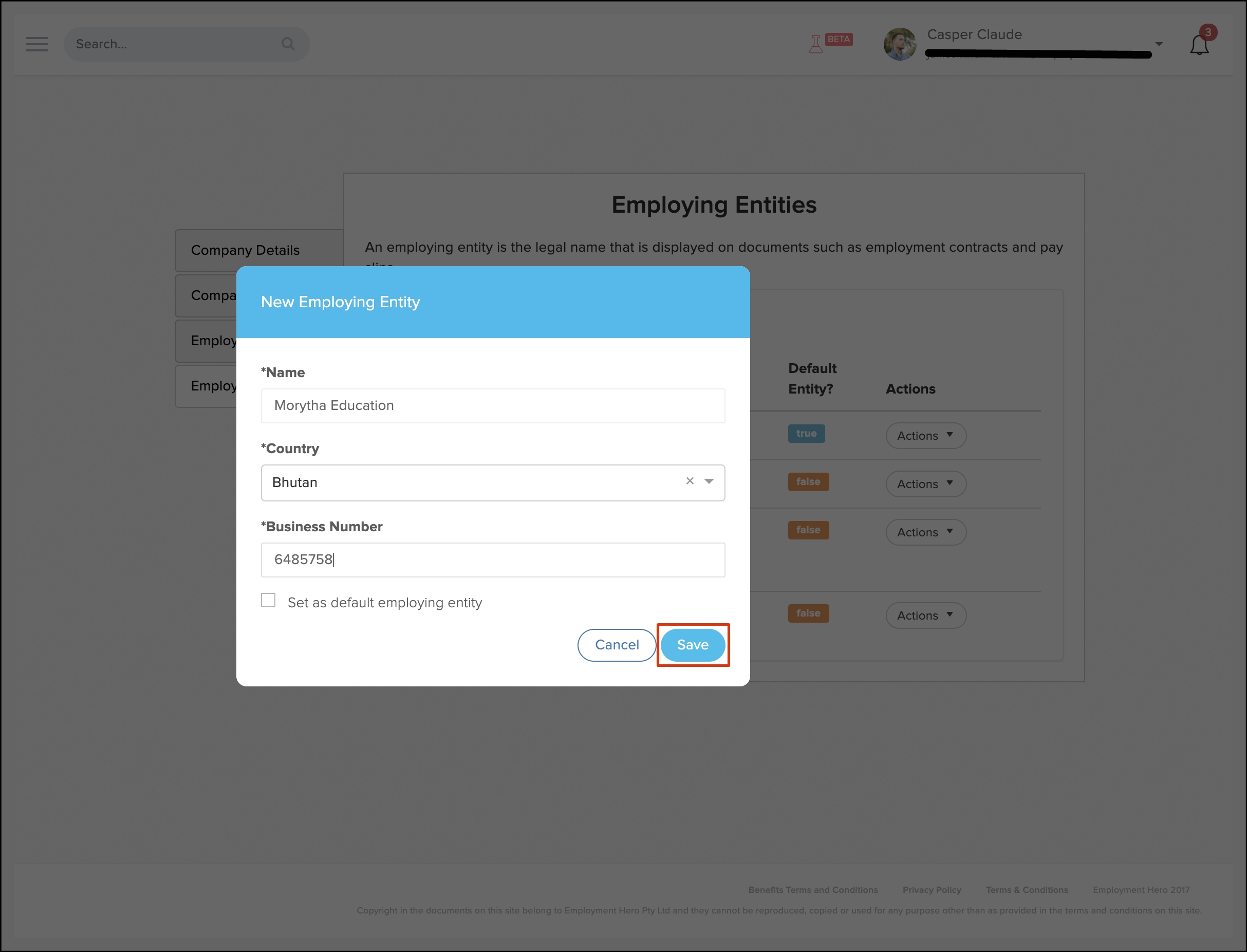Clear the Bhutan country selection
The image size is (1247, 952).
tap(690, 481)
